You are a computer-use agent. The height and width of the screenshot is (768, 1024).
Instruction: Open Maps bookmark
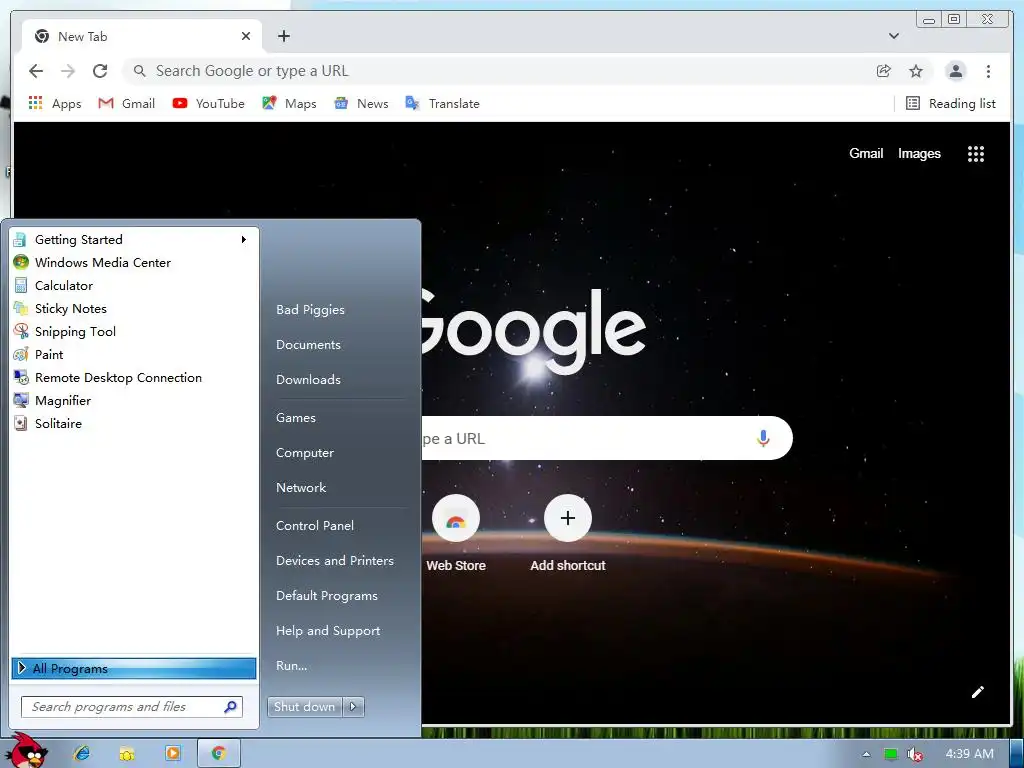(x=289, y=103)
